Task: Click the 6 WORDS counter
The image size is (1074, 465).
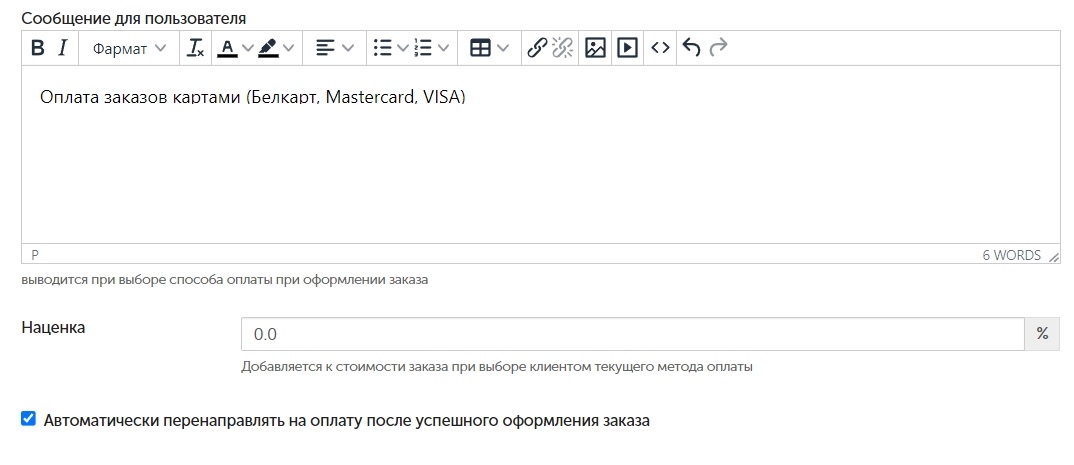Action: (x=1012, y=255)
